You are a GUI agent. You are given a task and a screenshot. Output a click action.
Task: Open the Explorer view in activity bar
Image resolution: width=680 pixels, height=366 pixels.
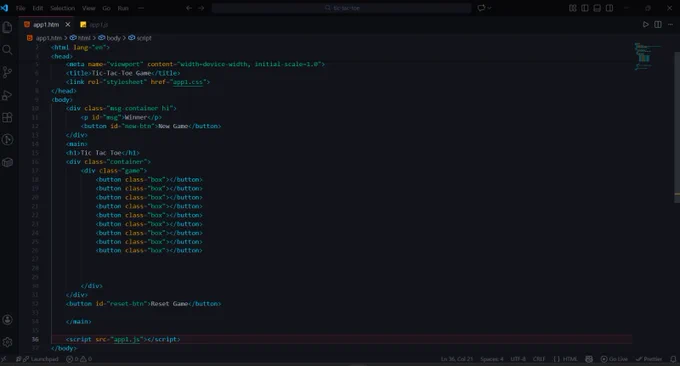[7, 27]
